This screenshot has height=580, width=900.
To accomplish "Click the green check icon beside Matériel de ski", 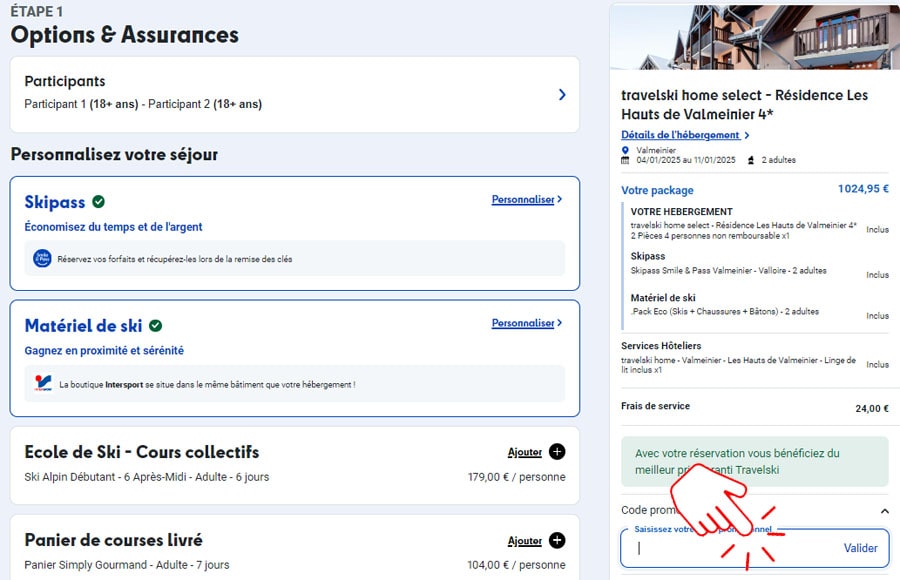I will pos(156,326).
